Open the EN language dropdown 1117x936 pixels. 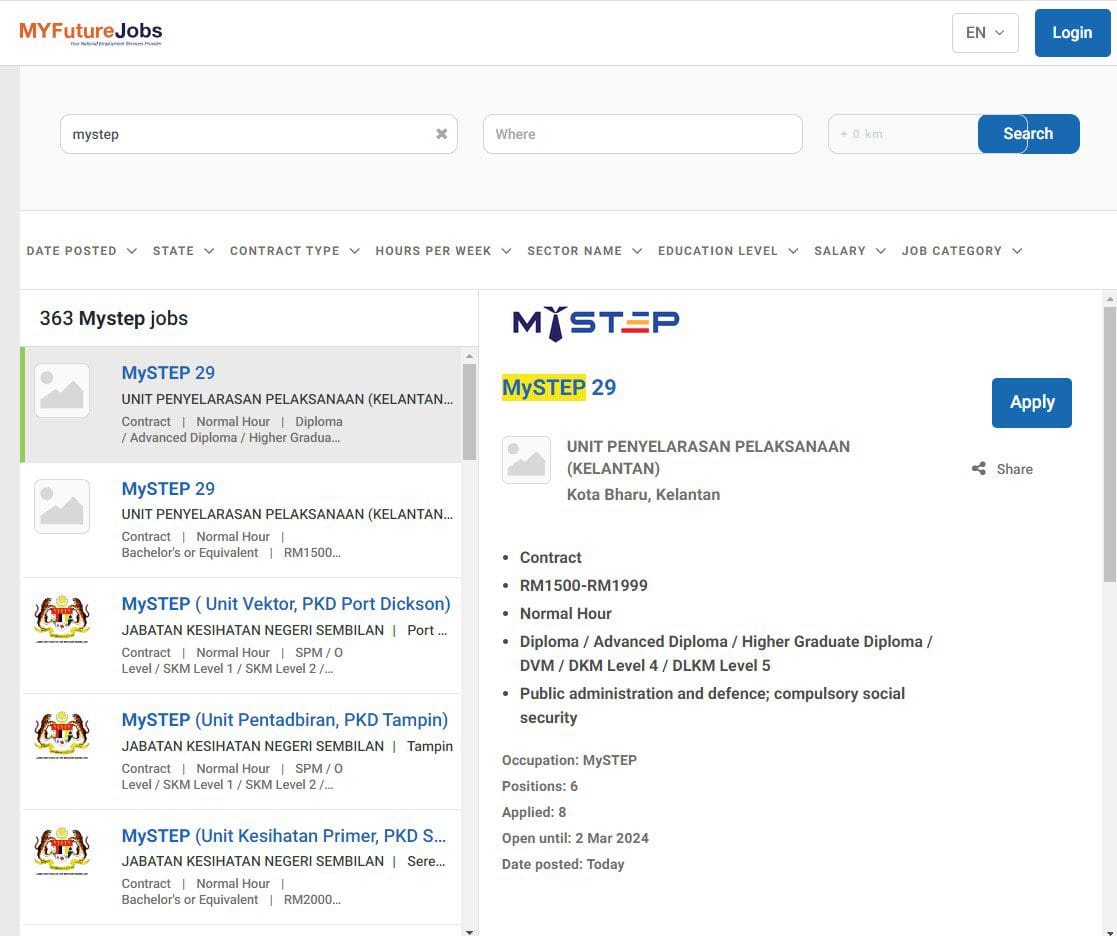pos(985,33)
